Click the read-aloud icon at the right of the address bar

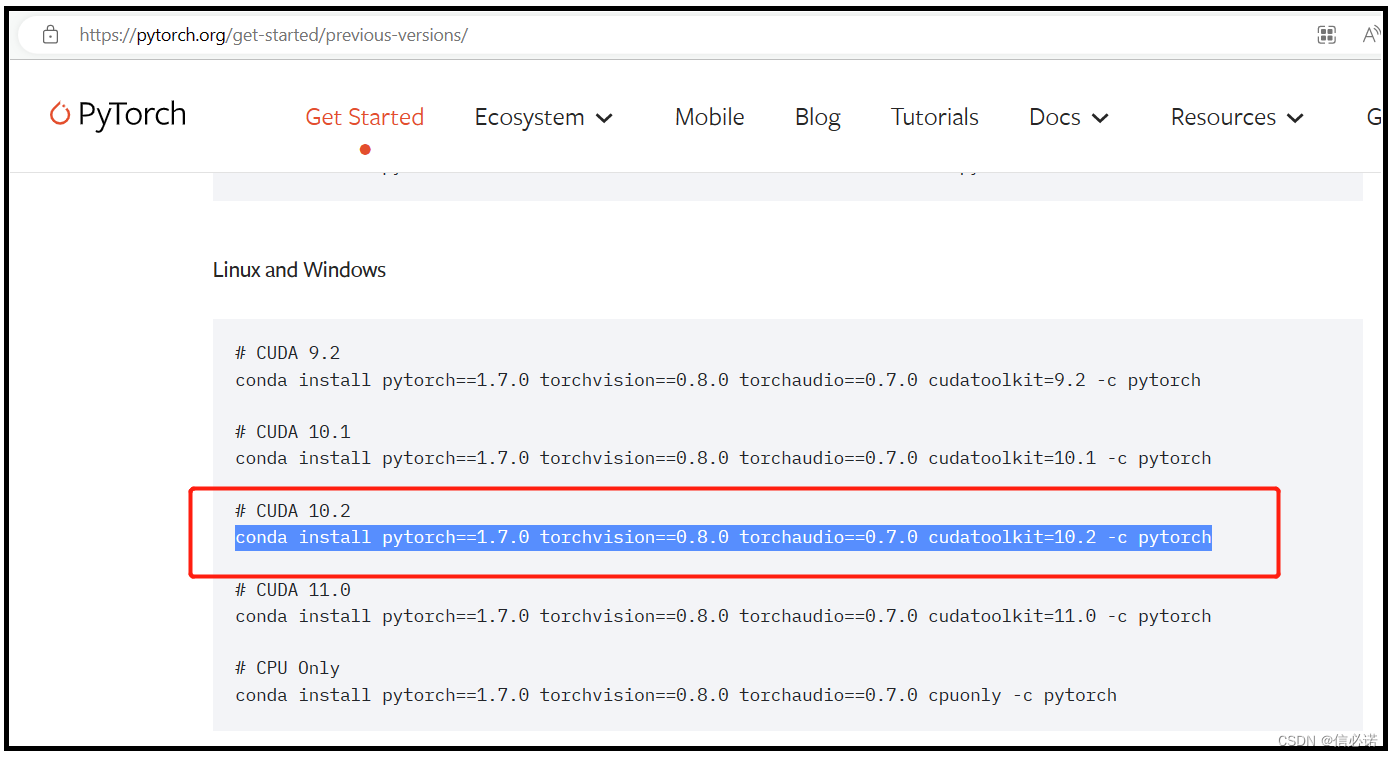pos(1371,35)
